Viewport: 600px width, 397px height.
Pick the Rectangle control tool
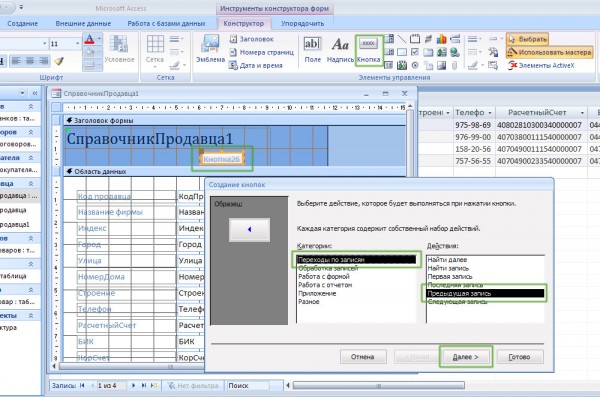(402, 52)
